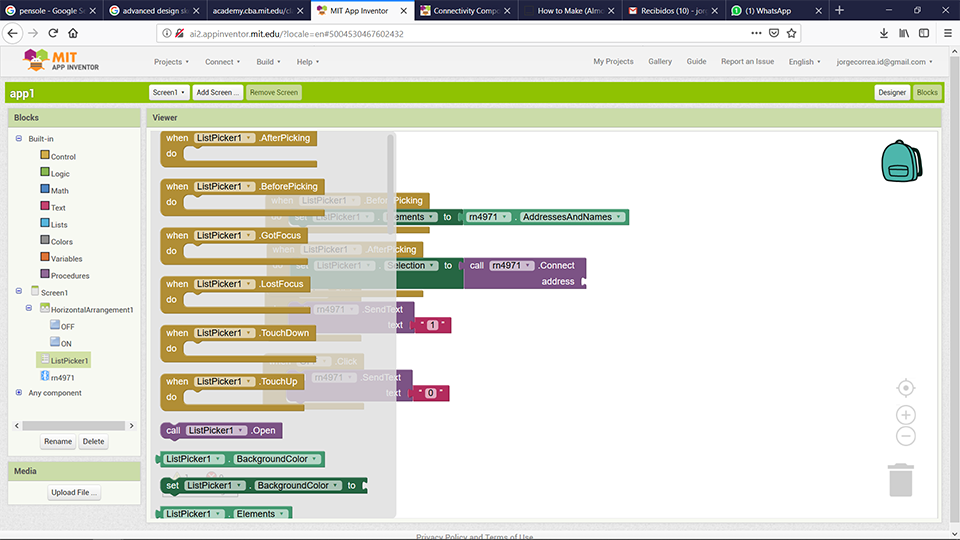Switch to Designer view
Viewport: 960px width, 540px height.
coord(891,92)
